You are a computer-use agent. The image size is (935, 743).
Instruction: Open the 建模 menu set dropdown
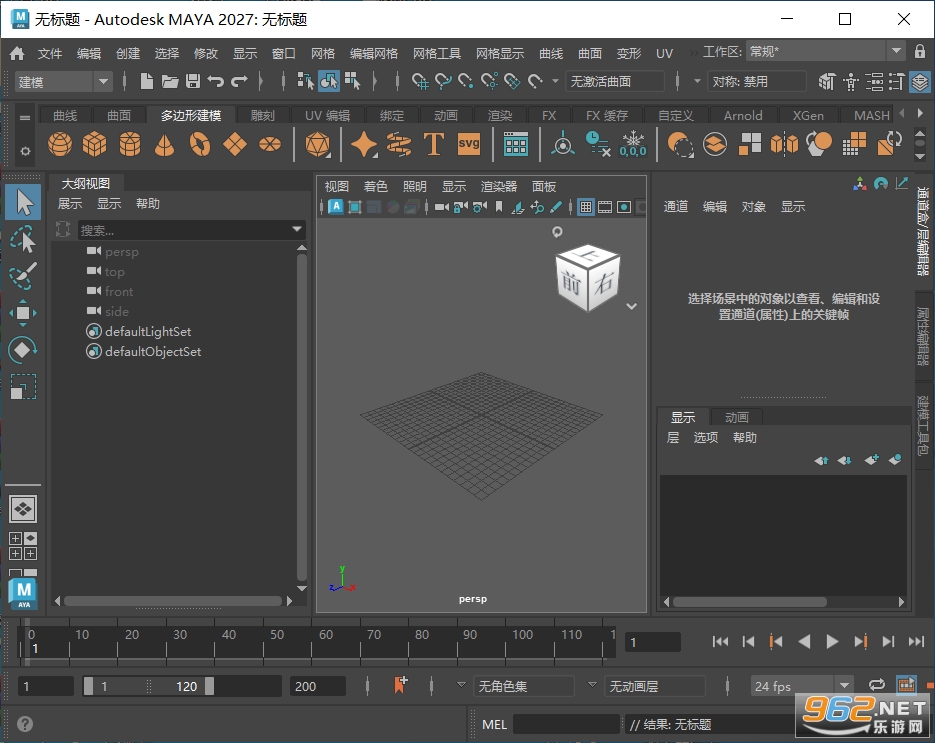[x=63, y=82]
